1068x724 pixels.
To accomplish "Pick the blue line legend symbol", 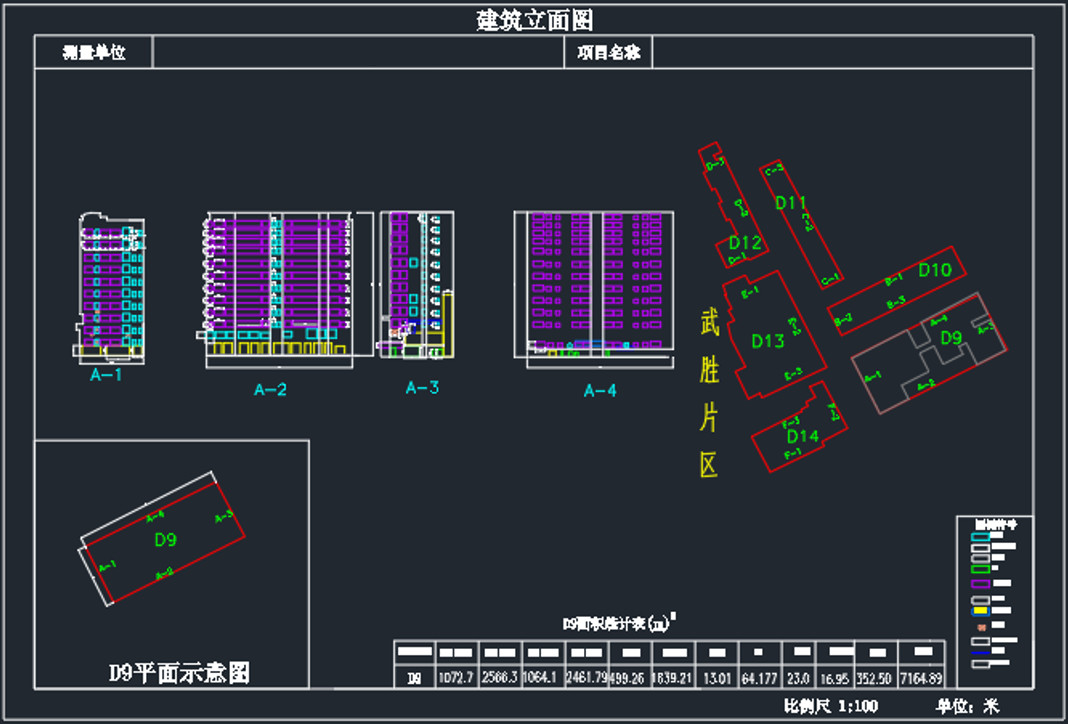I will [980, 652].
